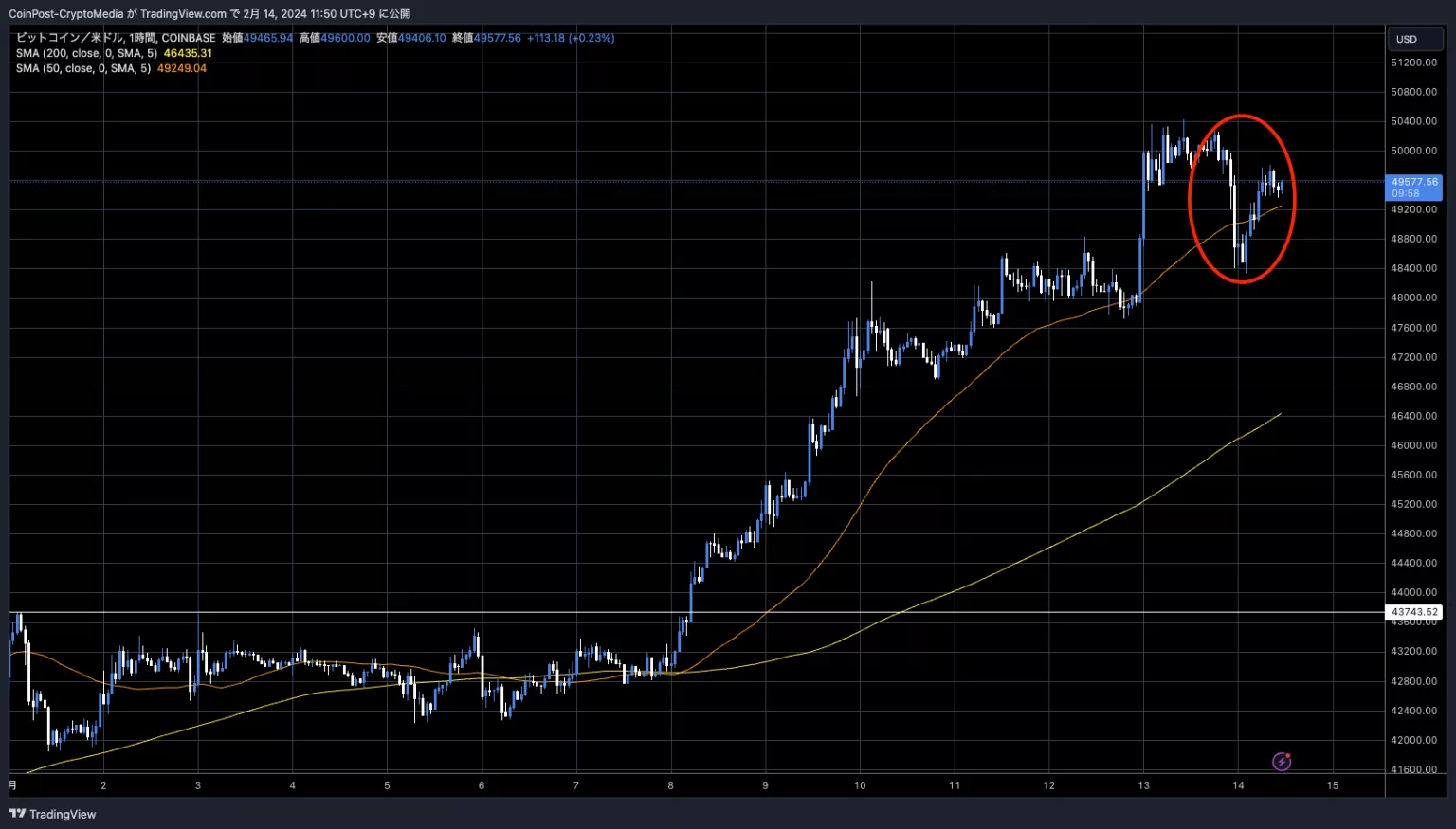Click date label 14 on time axis
The image size is (1456, 829).
tap(1238, 785)
